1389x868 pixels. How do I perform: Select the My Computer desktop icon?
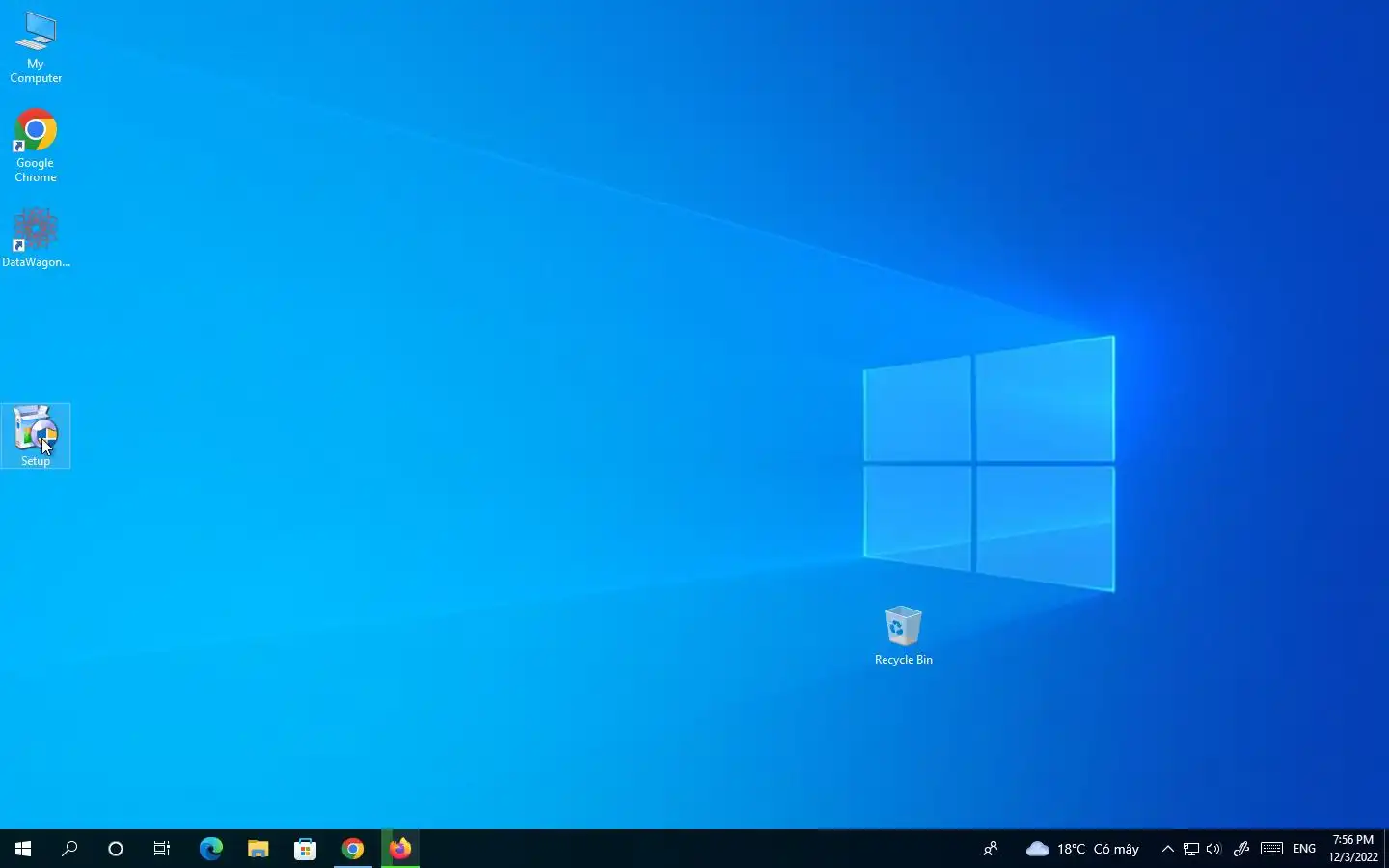tap(36, 46)
